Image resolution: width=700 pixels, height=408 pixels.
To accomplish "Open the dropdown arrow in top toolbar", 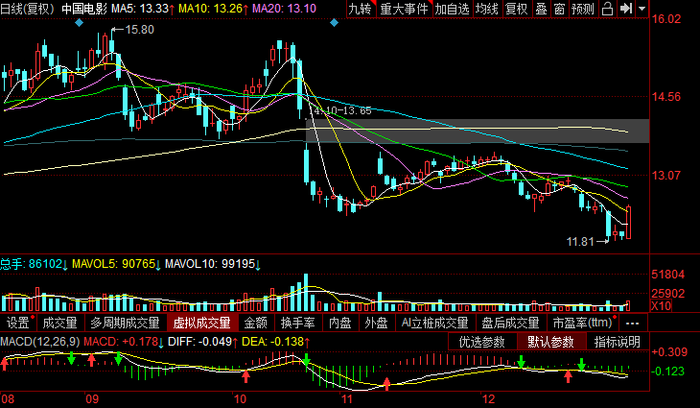I will point(642,8).
